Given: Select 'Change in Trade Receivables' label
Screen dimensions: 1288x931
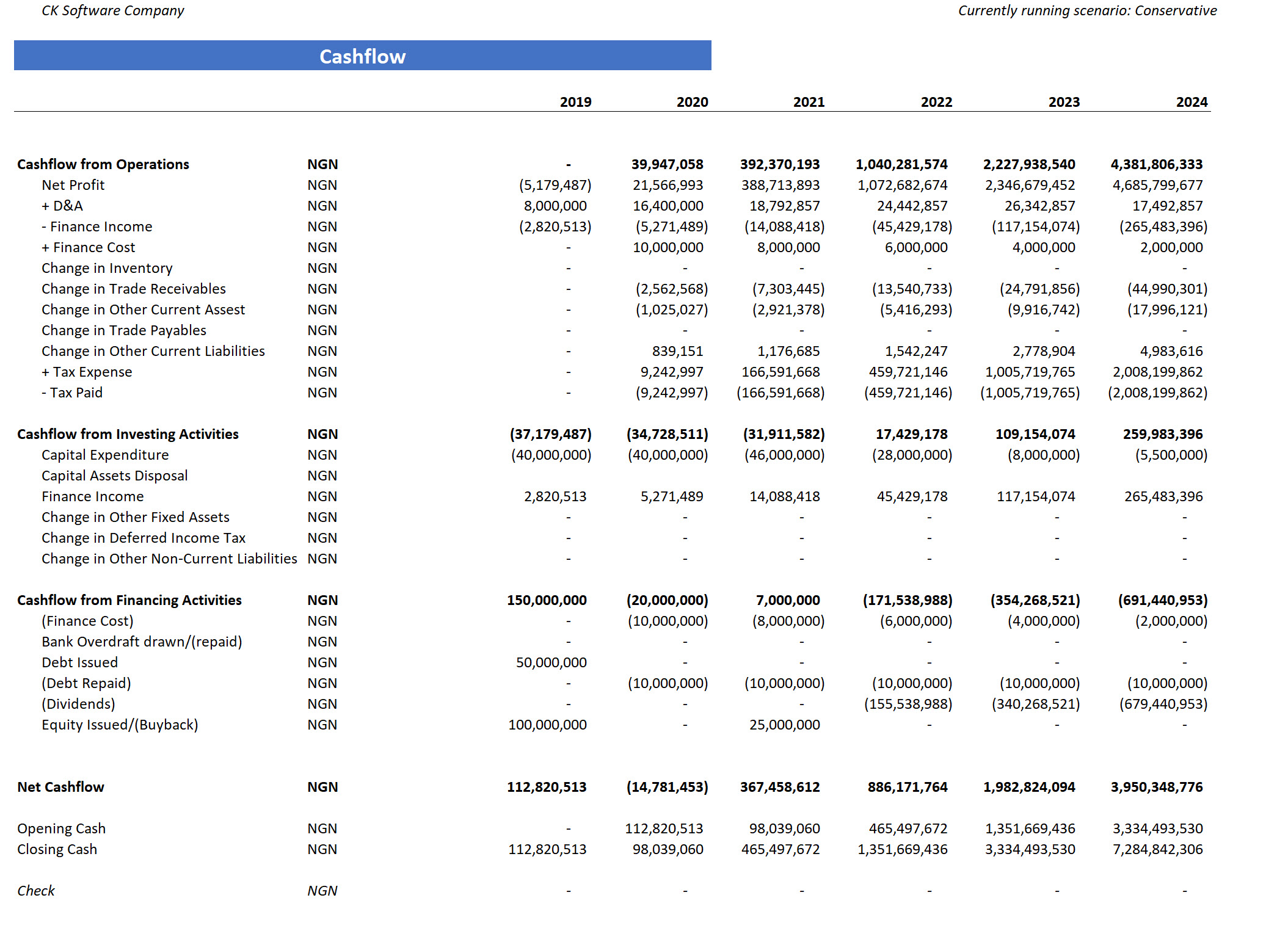Looking at the screenshot, I should [x=133, y=289].
